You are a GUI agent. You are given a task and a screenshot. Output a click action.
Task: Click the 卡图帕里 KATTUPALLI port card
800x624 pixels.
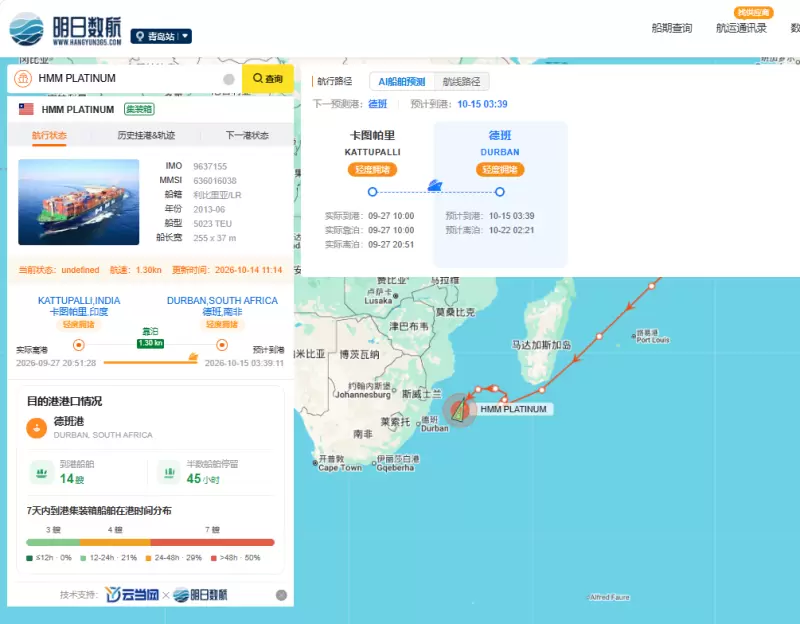372,194
